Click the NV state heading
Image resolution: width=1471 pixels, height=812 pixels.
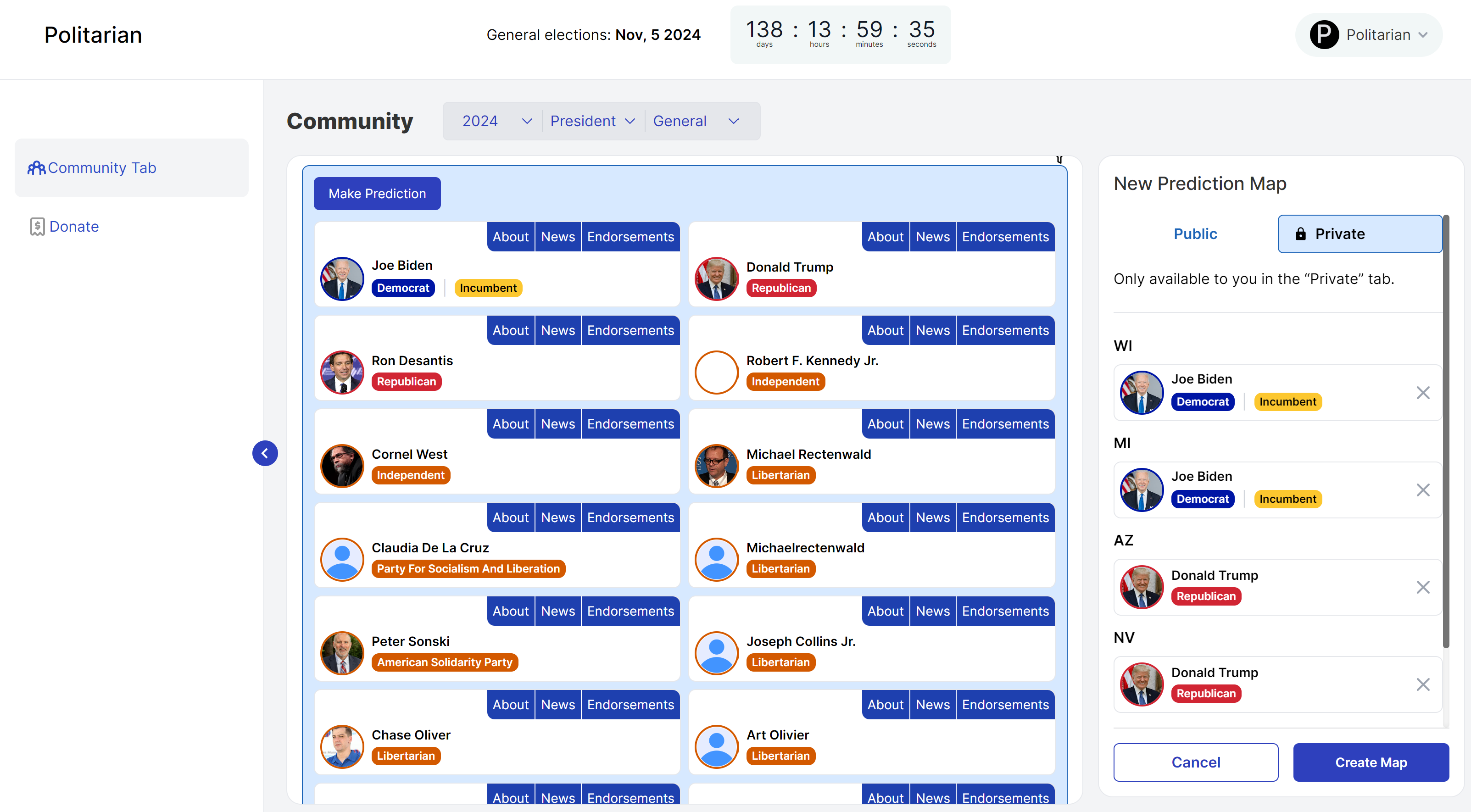coord(1124,638)
